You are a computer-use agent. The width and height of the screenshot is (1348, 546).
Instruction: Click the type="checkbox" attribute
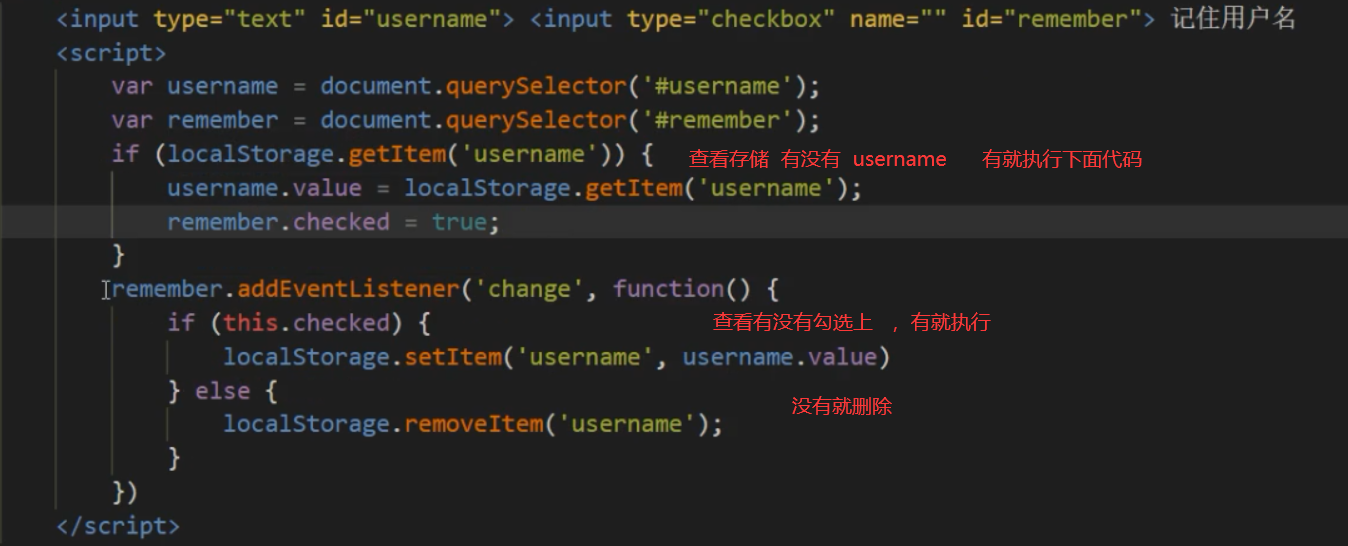[x=732, y=19]
